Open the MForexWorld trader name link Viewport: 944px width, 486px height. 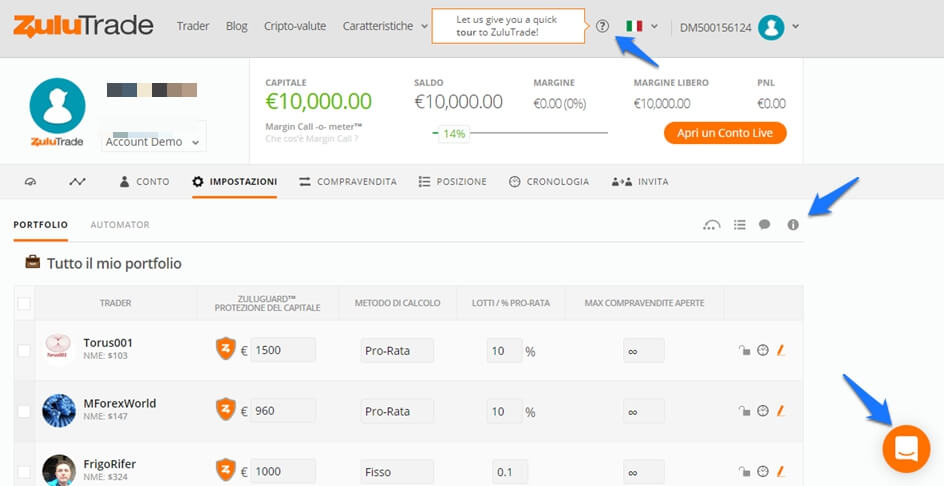coord(120,403)
